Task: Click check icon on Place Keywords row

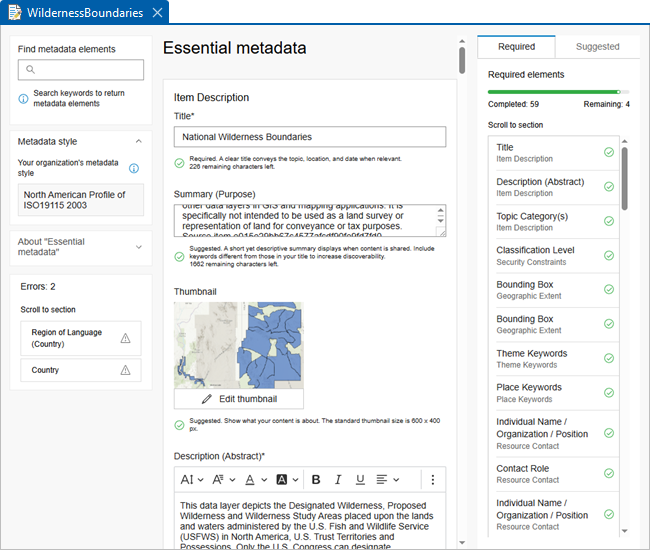Action: point(609,393)
